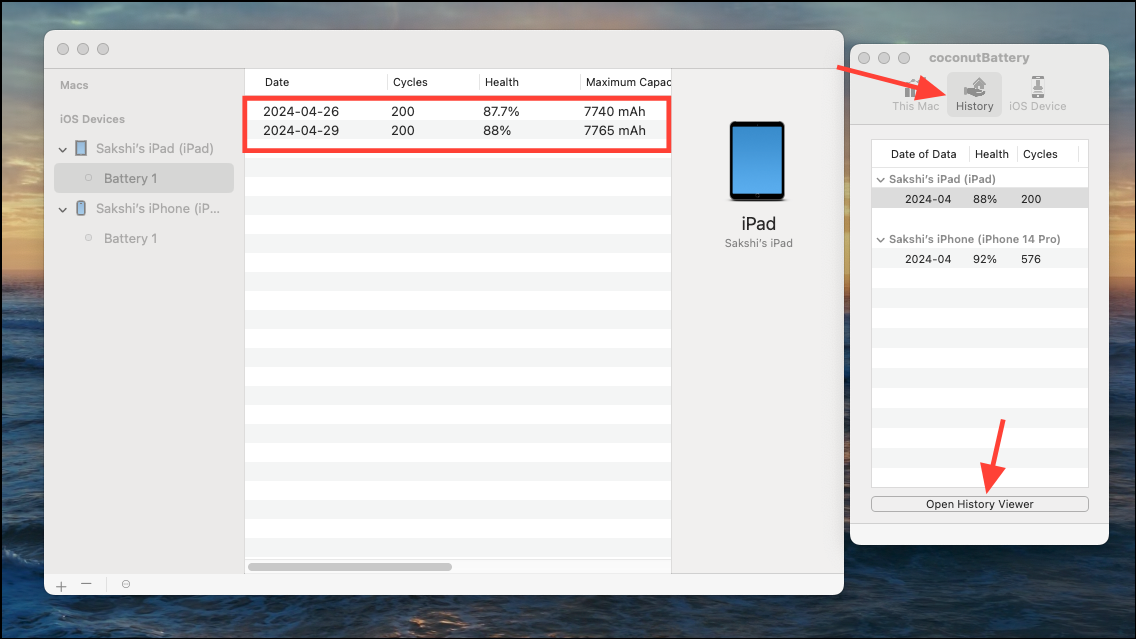Image resolution: width=1136 pixels, height=639 pixels.
Task: Collapse Sakshi's iPad group in coconutBattery list
Action: point(880,180)
